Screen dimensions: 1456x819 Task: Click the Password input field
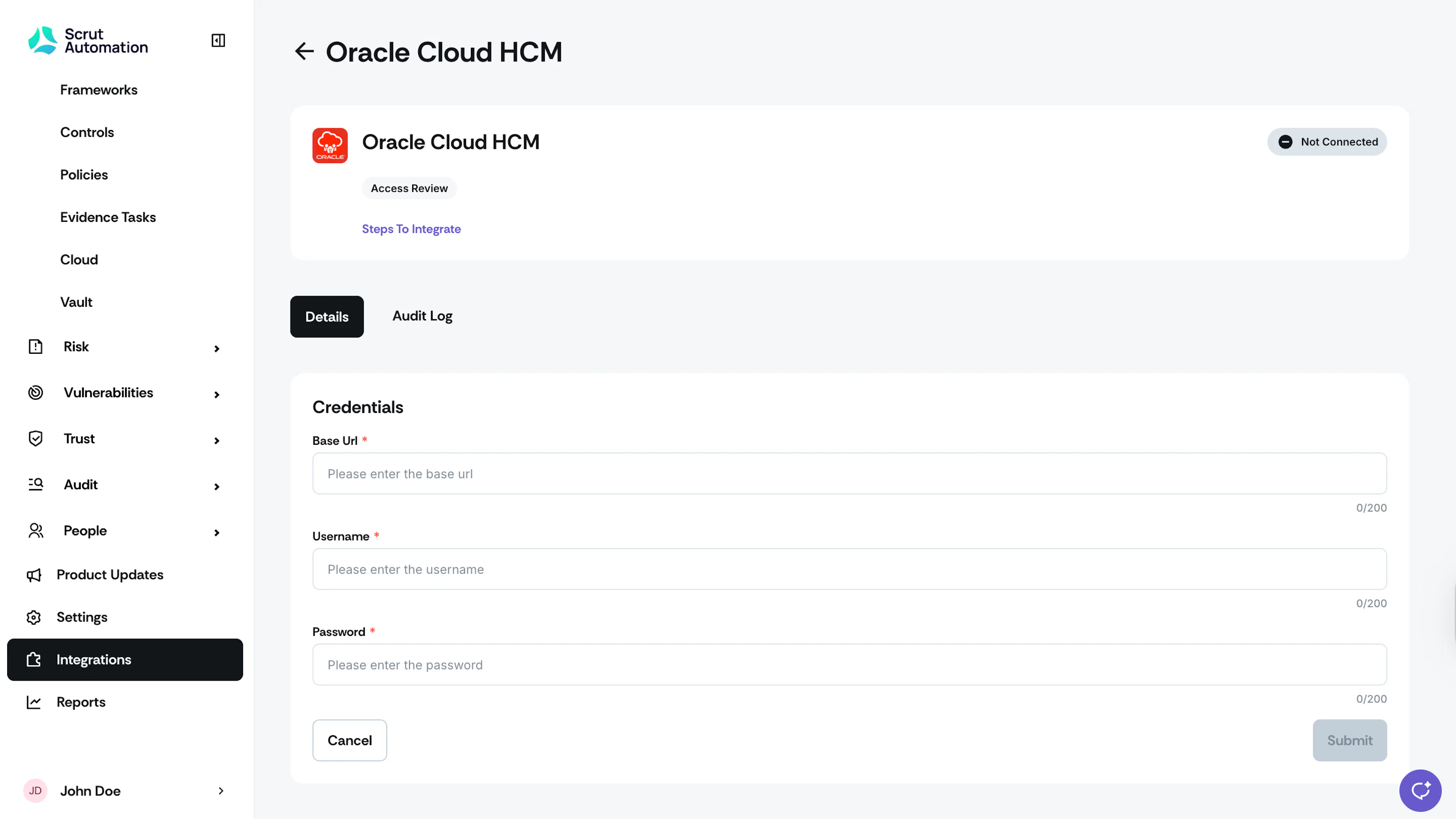849,665
